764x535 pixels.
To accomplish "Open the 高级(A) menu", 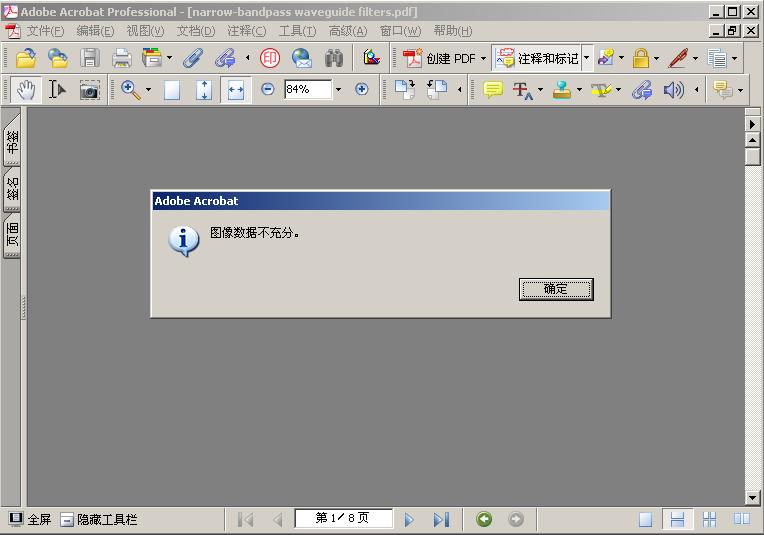I will [x=348, y=31].
